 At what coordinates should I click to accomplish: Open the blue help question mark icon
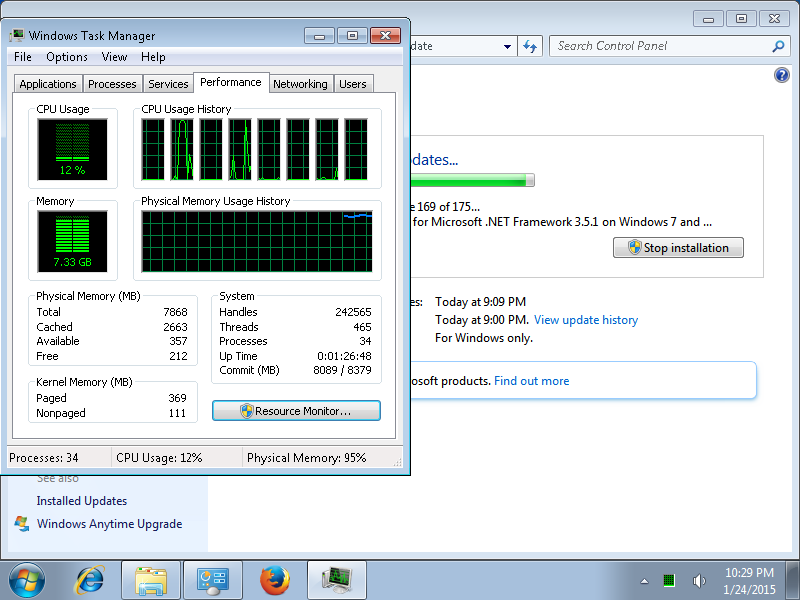[x=782, y=75]
